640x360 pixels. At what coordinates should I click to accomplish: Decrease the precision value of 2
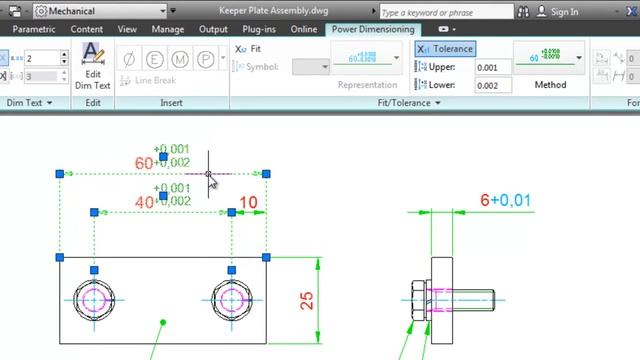pos(64,62)
